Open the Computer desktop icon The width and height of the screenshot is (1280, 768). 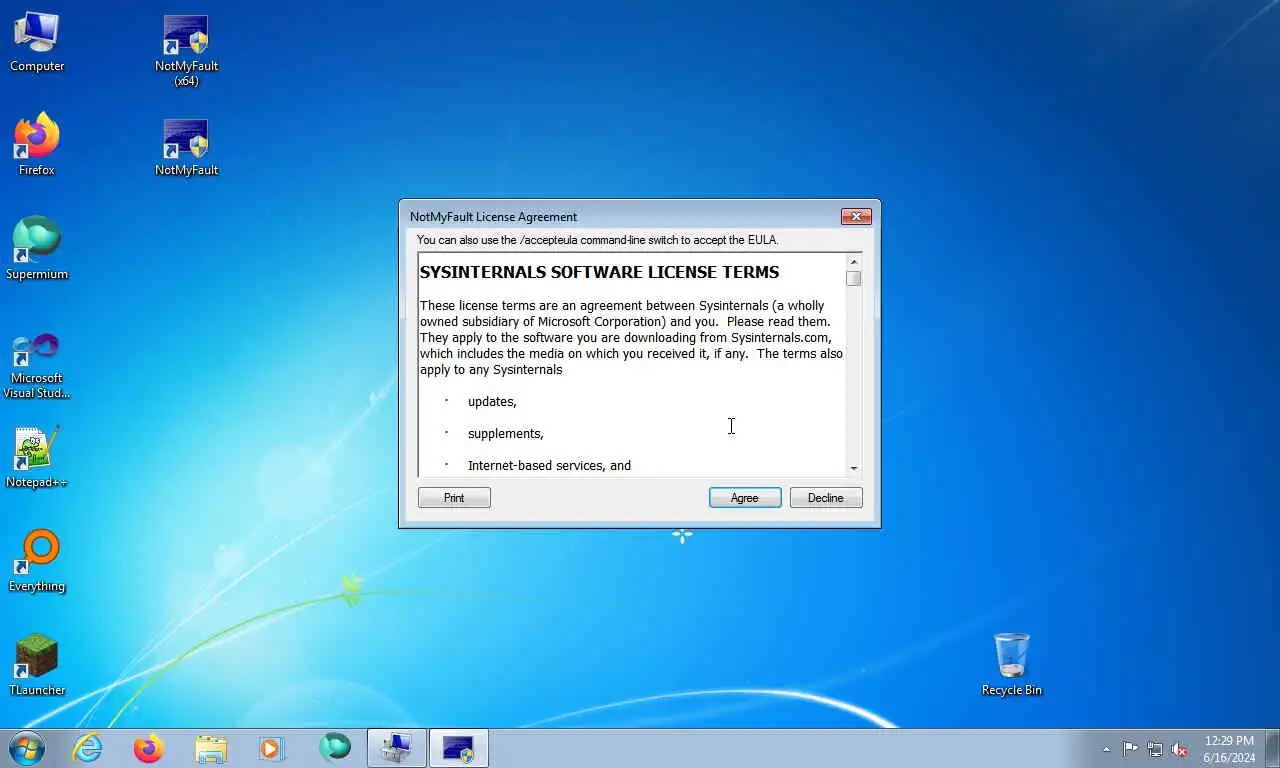37,43
